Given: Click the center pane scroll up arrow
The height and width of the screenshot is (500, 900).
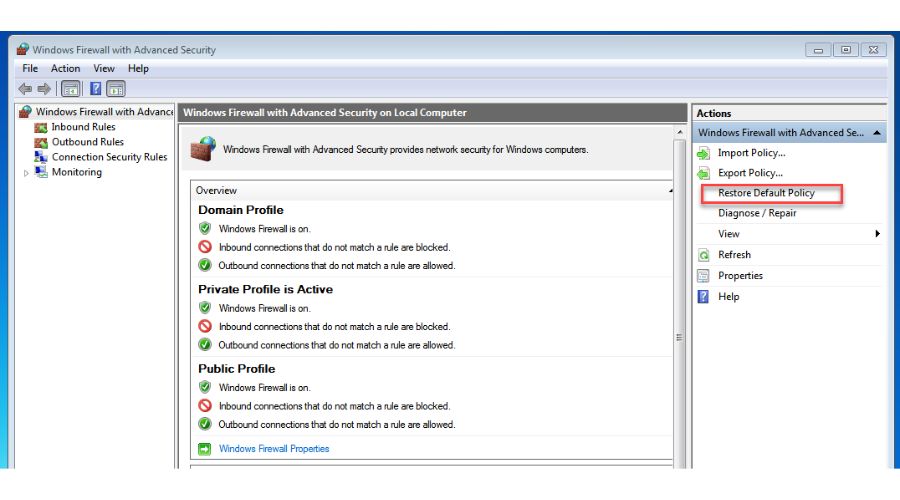Looking at the screenshot, I should point(680,132).
